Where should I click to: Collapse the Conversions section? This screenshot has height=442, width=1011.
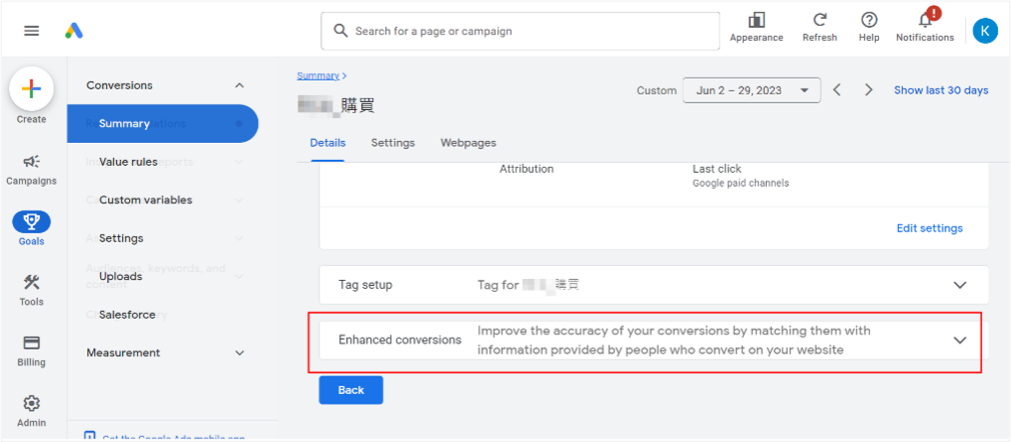pyautogui.click(x=239, y=85)
